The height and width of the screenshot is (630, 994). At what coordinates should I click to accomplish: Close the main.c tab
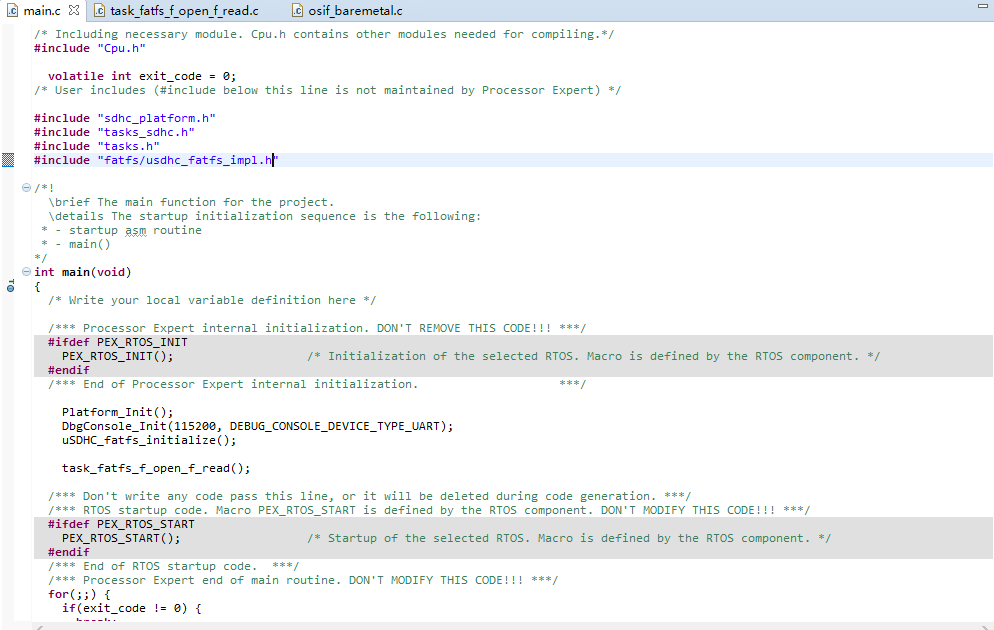(74, 10)
